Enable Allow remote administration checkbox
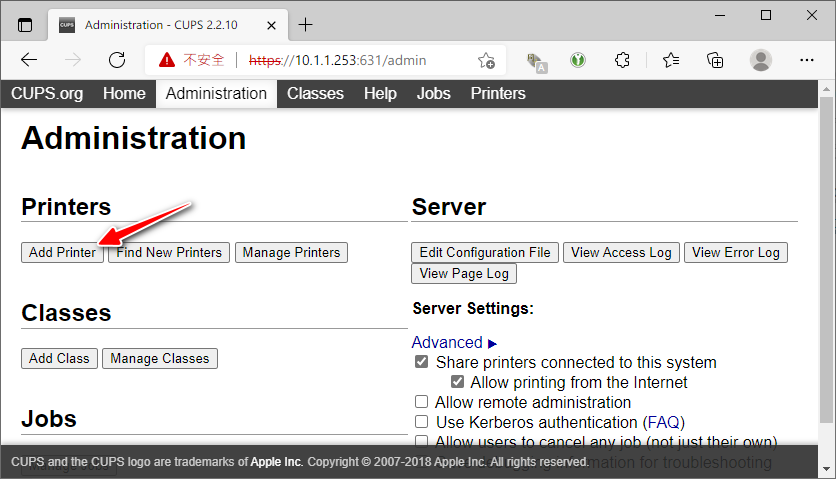Screen dimensions: 836x479 [422, 402]
